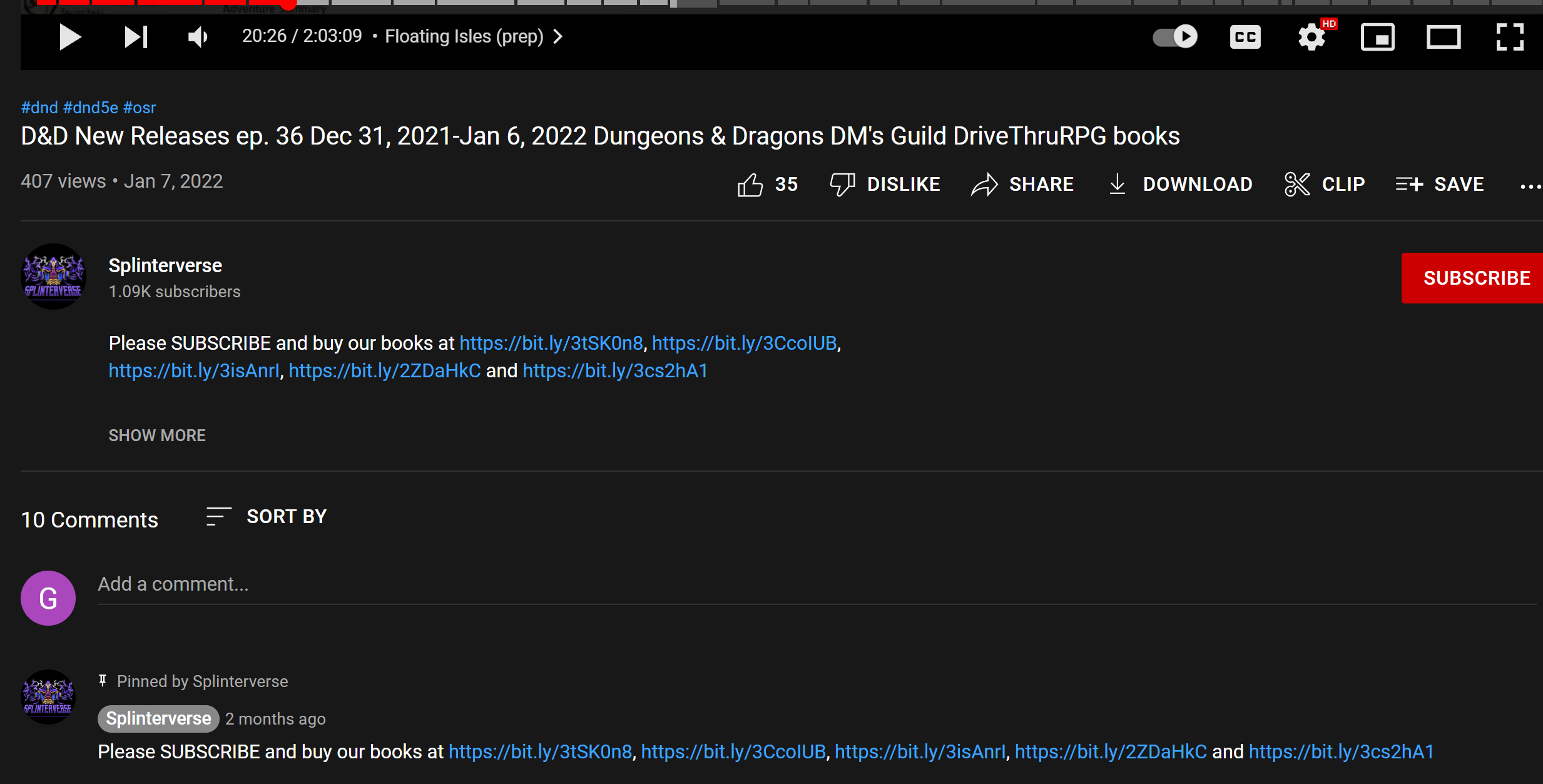Viewport: 1543px width, 784px height.
Task: Open player settings gear
Action: tap(1312, 37)
